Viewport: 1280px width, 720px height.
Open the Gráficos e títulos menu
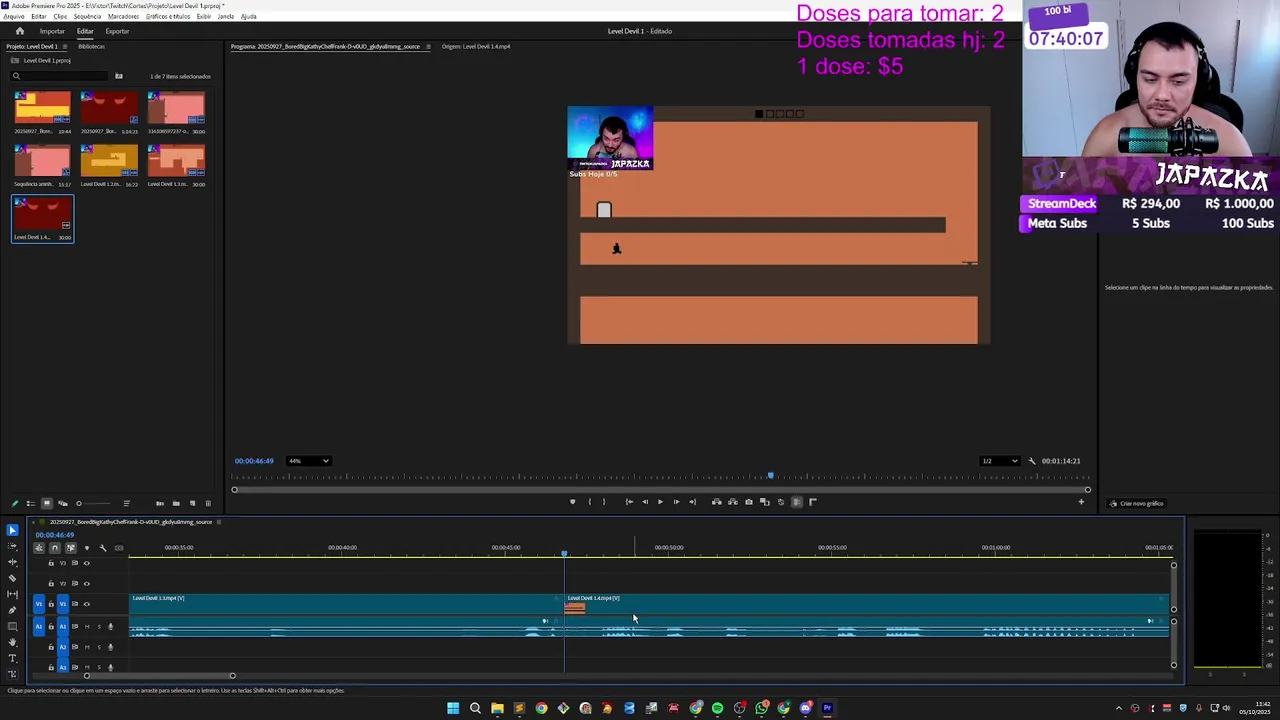(x=168, y=17)
